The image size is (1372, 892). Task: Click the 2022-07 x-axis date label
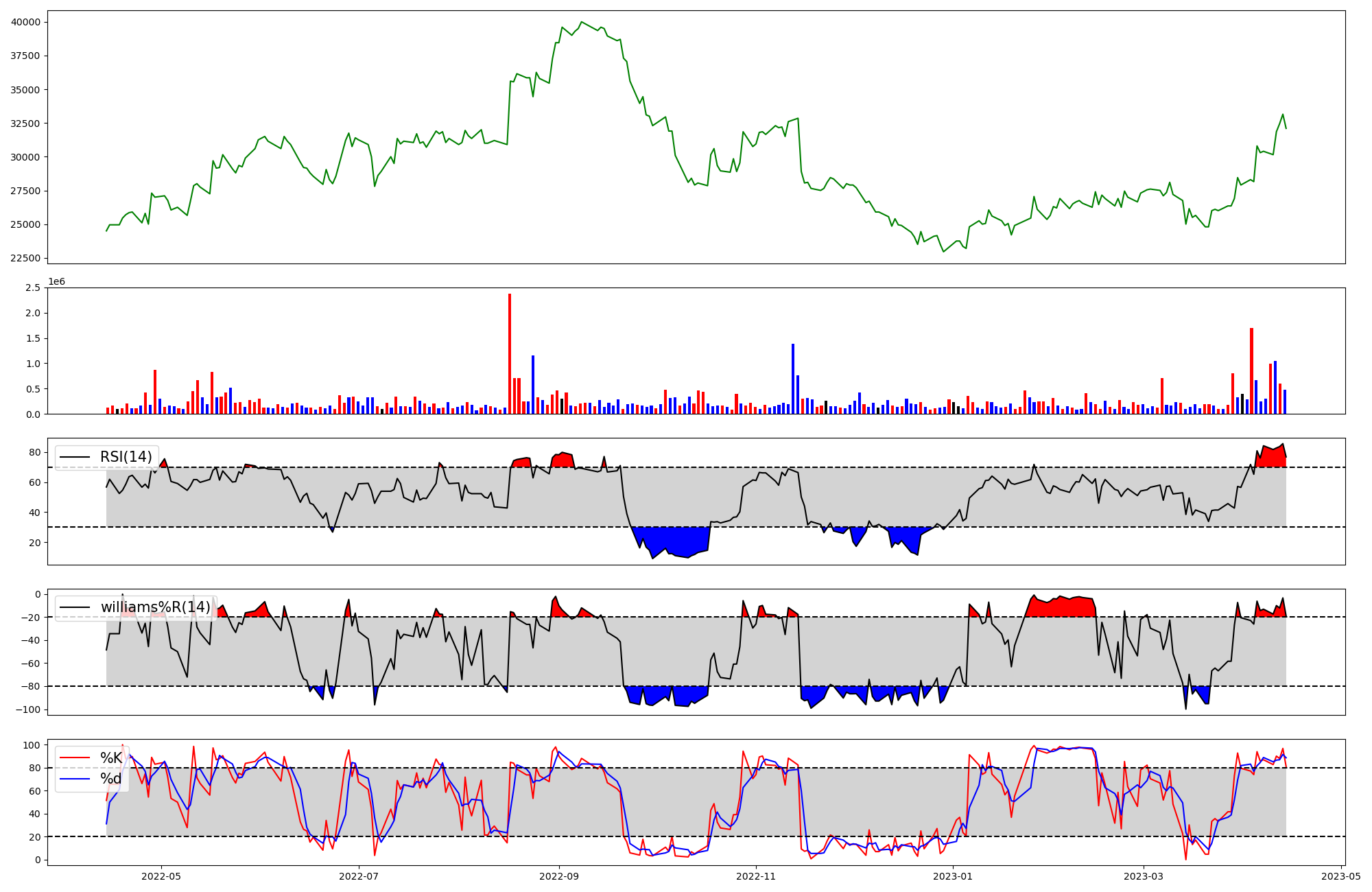coord(359,876)
